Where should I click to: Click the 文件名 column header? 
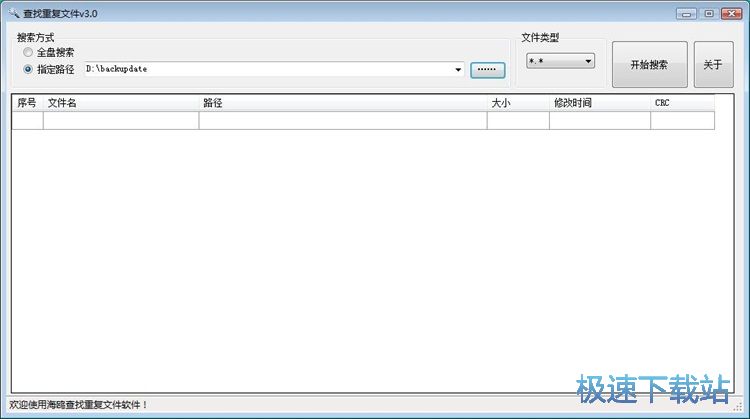click(x=121, y=103)
